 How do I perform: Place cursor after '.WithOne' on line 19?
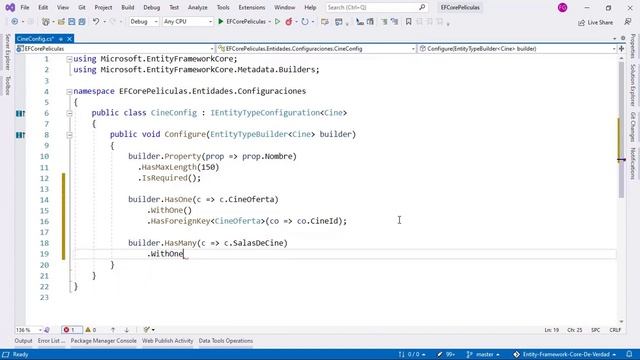click(x=184, y=254)
